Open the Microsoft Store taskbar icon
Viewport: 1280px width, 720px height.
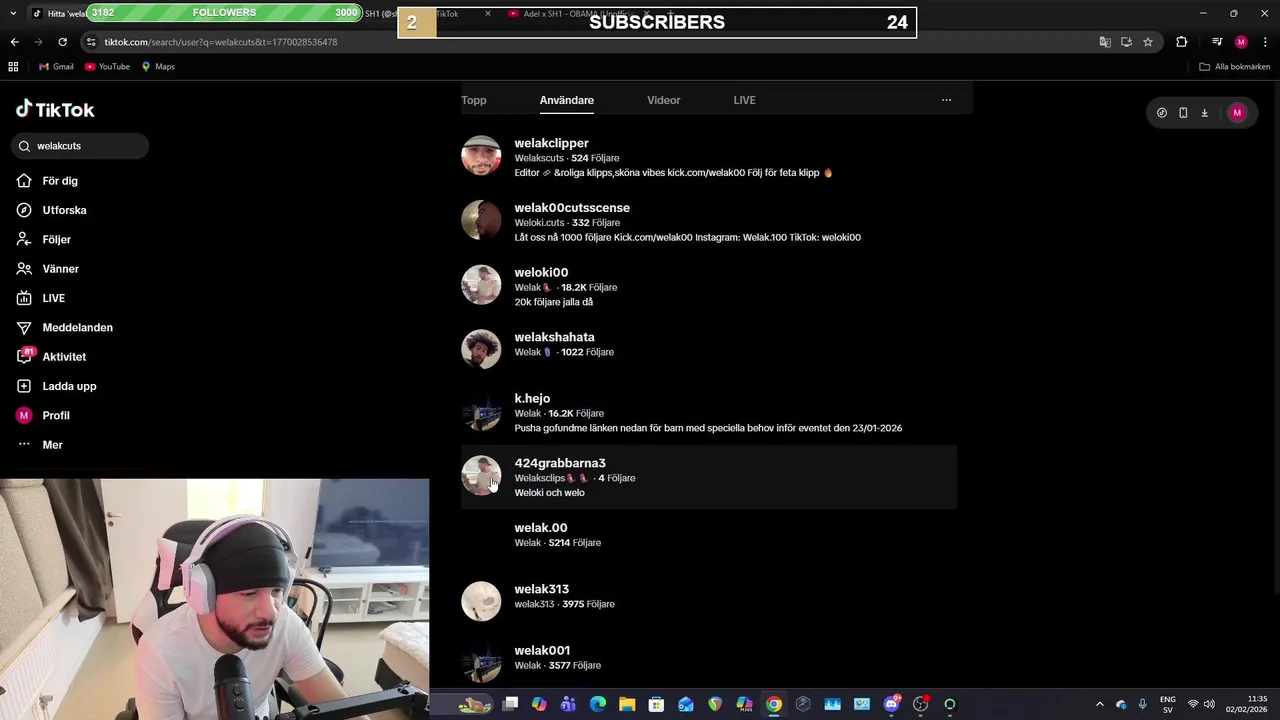point(656,704)
